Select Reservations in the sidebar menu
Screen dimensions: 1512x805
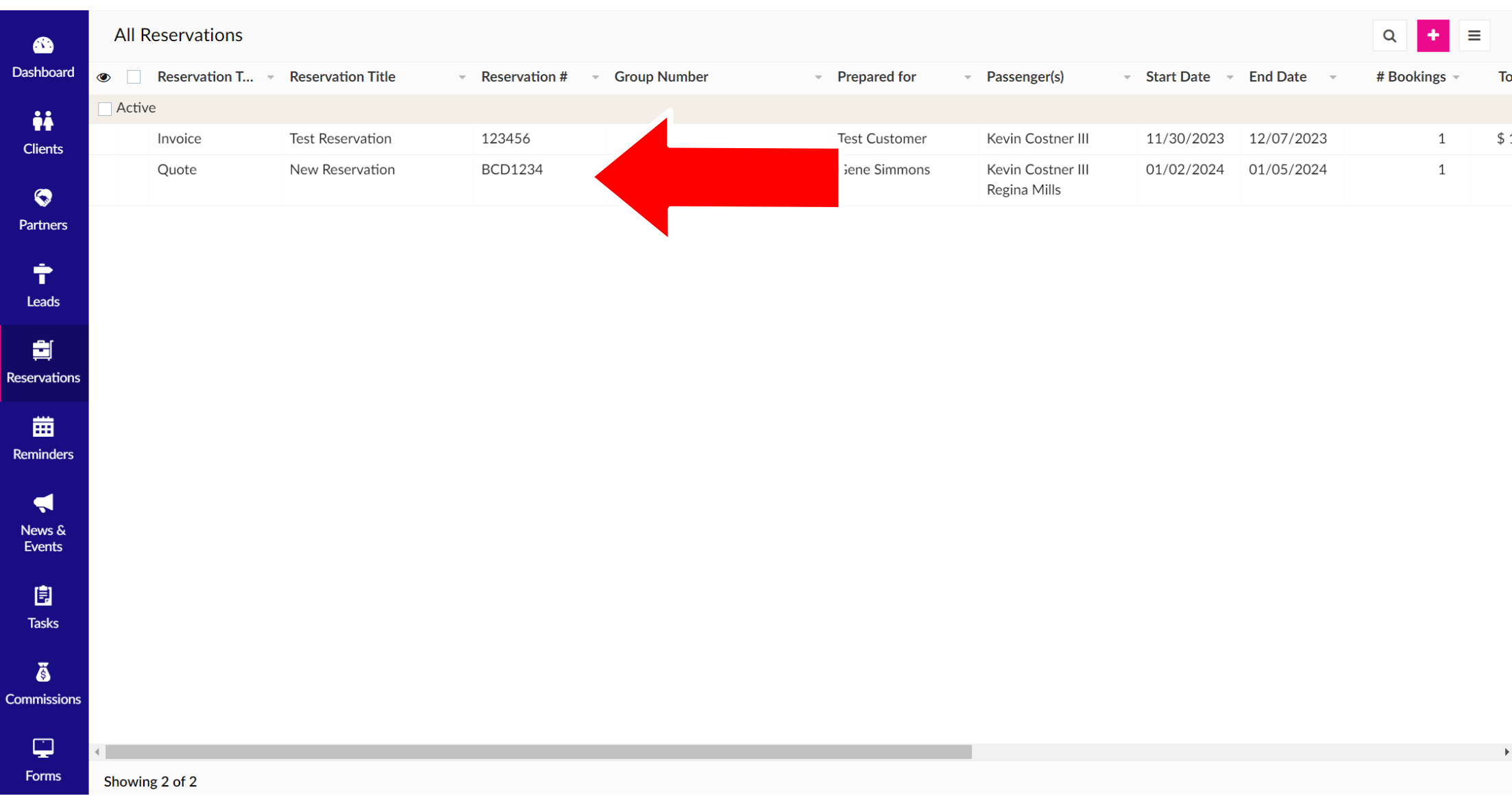(x=43, y=362)
